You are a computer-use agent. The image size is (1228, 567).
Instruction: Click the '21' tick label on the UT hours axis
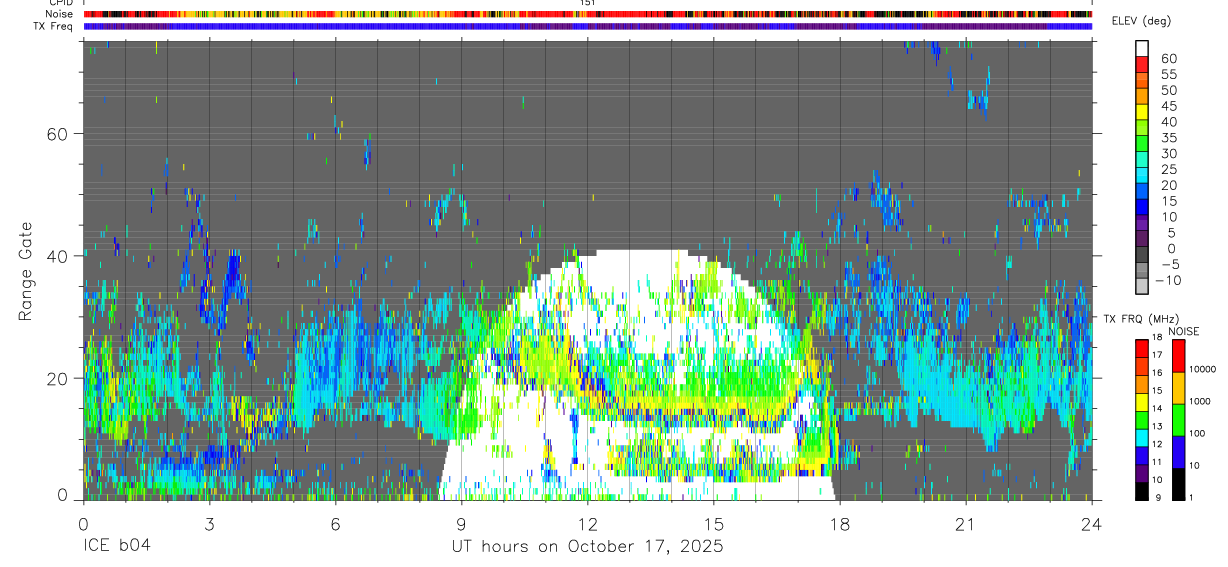966,524
